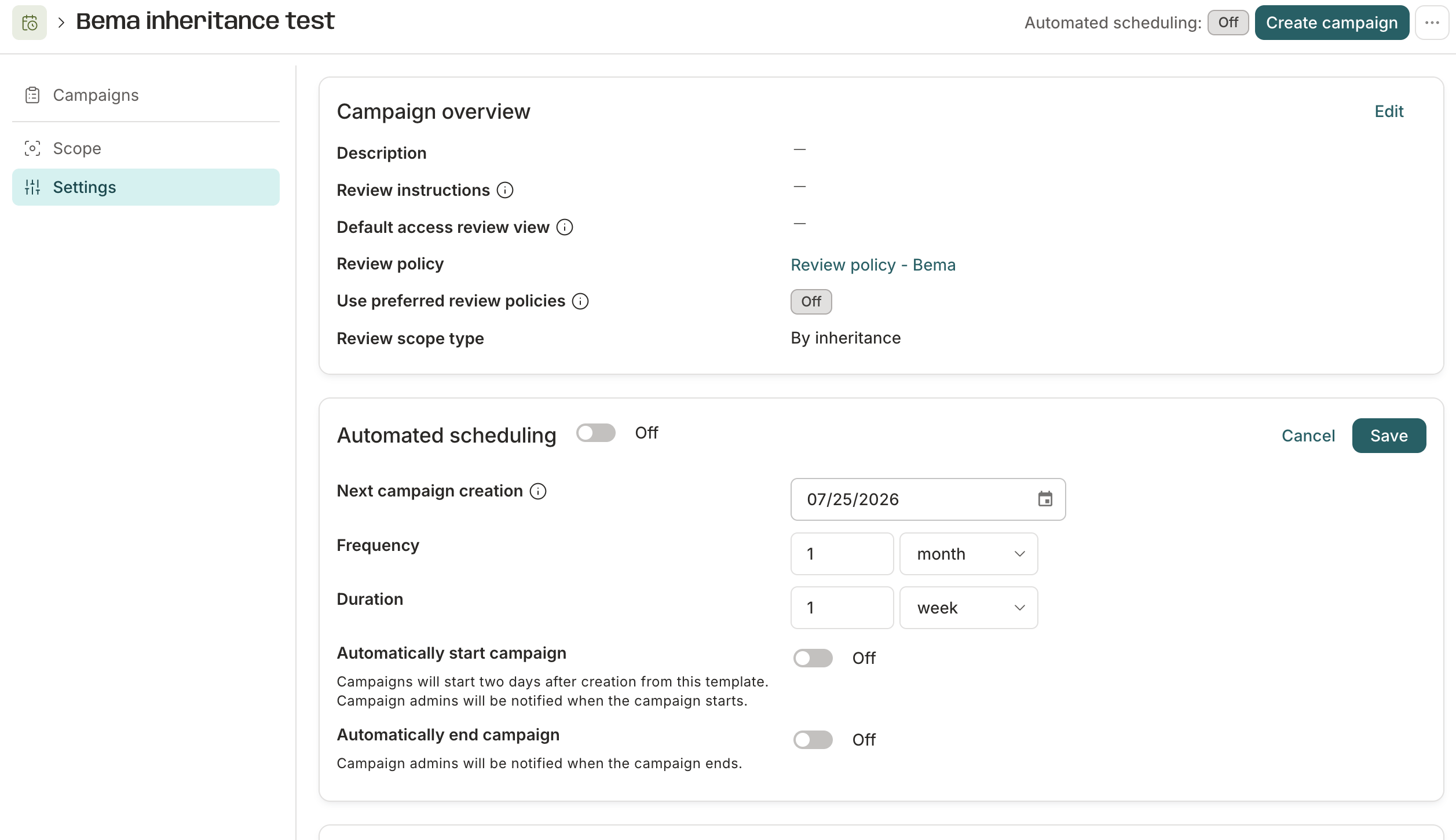Screen dimensions: 1456x840
Task: Enable Automatically start campaign toggle
Action: pos(813,658)
